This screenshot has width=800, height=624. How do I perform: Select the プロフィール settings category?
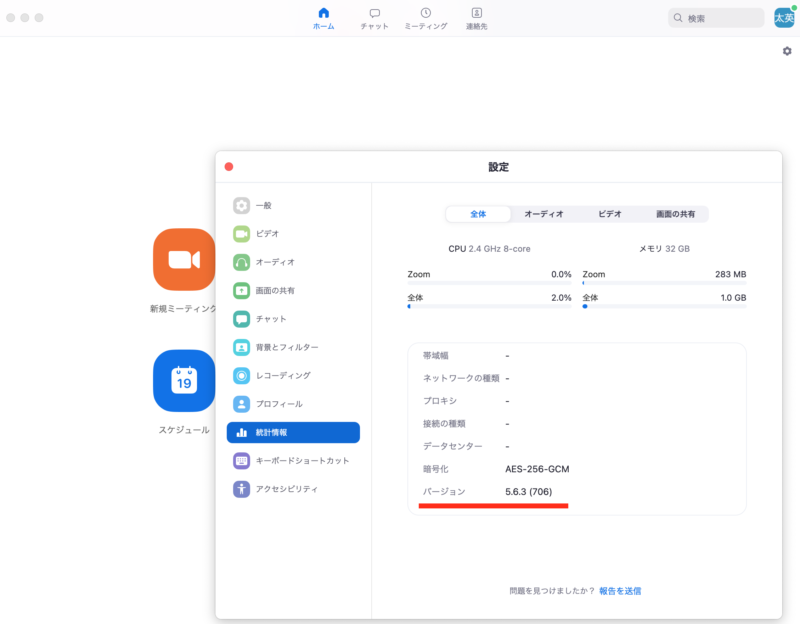pyautogui.click(x=293, y=404)
